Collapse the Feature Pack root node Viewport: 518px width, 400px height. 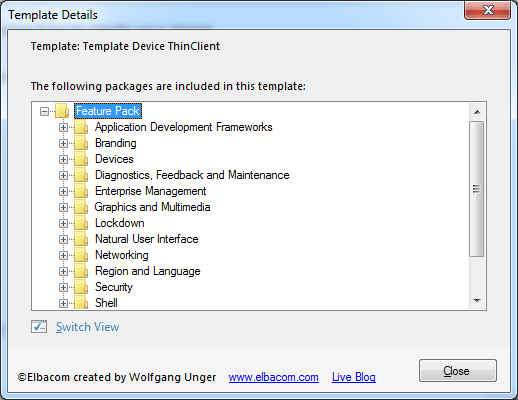44,111
